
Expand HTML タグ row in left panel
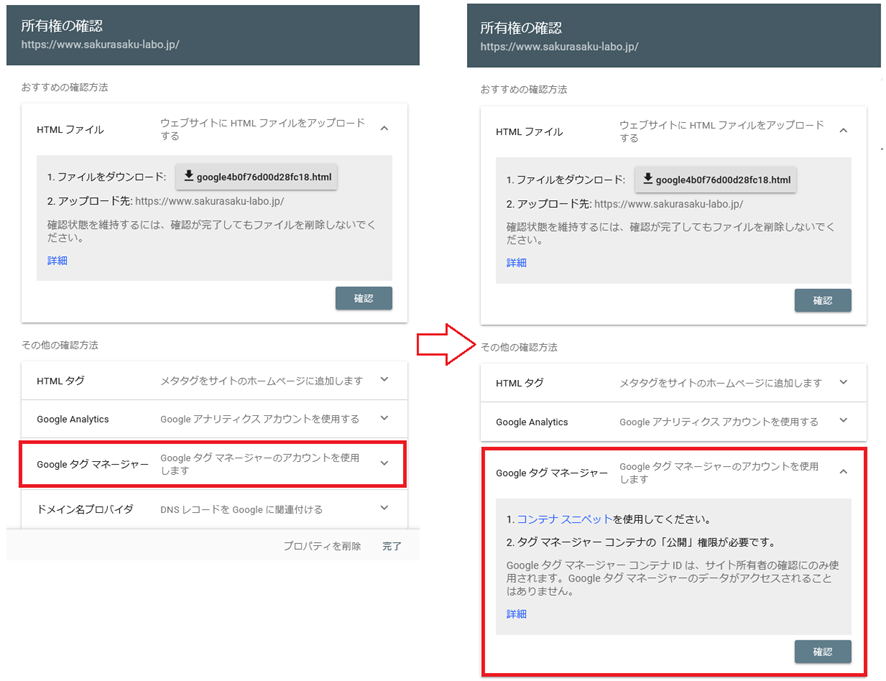pyautogui.click(x=384, y=380)
